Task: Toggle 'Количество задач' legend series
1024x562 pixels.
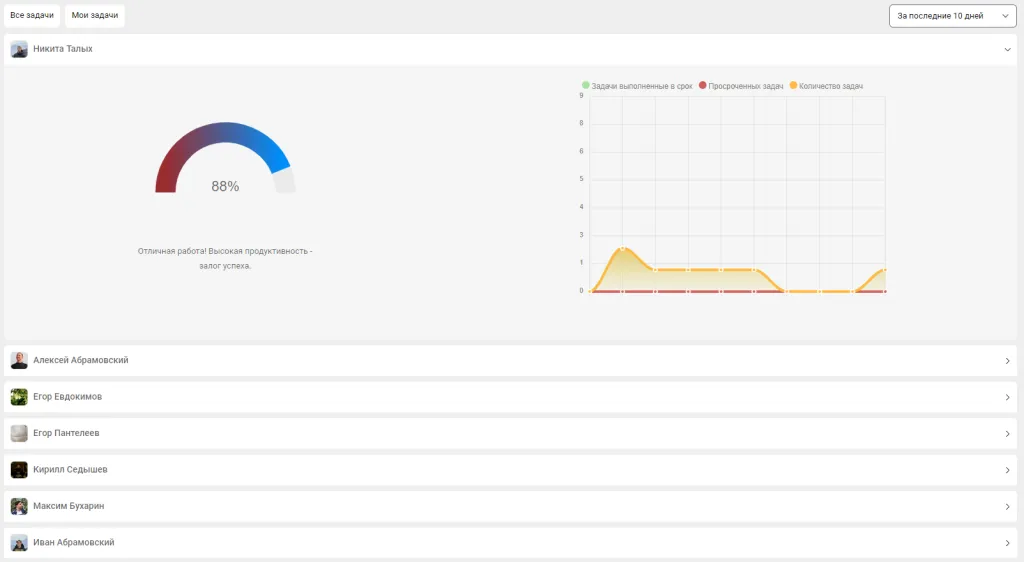Action: pos(830,86)
